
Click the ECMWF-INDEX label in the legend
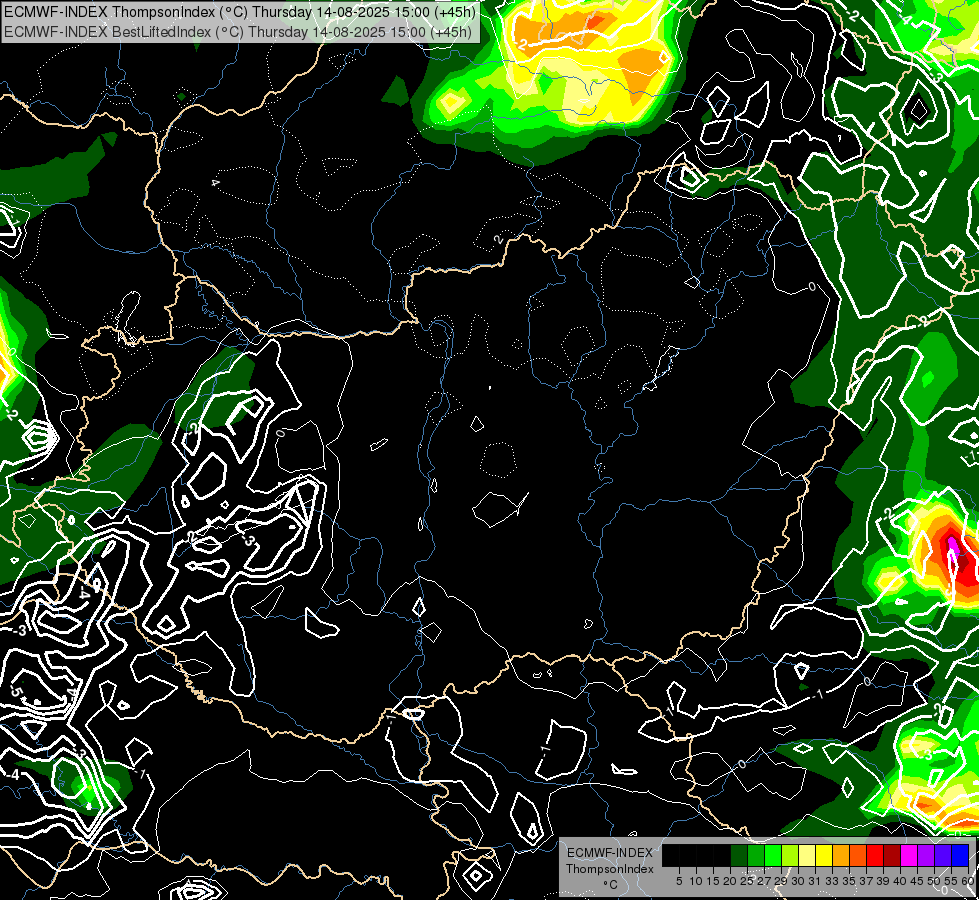click(610, 853)
